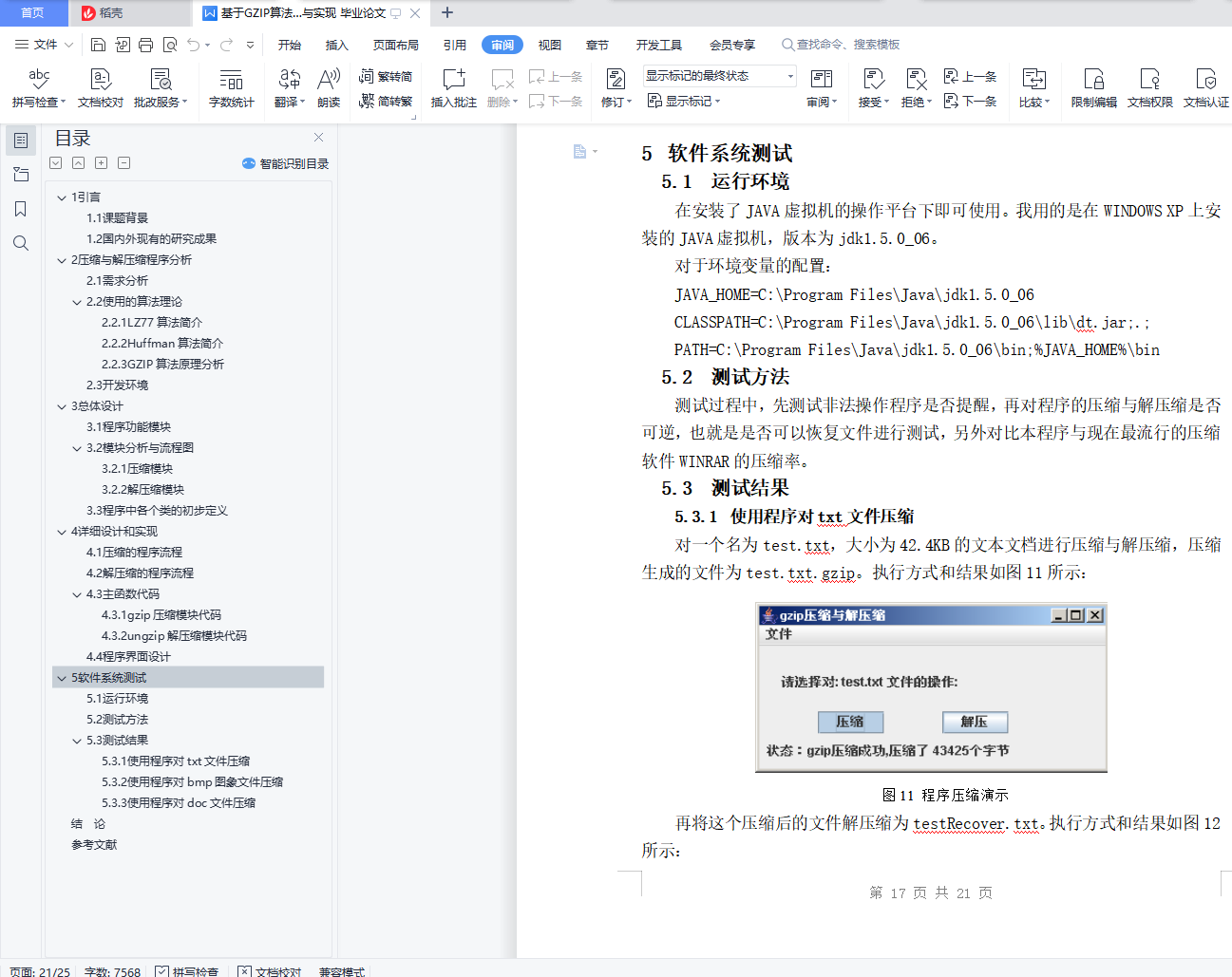Collapse the 4.3主函数代码 outline node
1232x977 pixels.
pyautogui.click(x=77, y=594)
